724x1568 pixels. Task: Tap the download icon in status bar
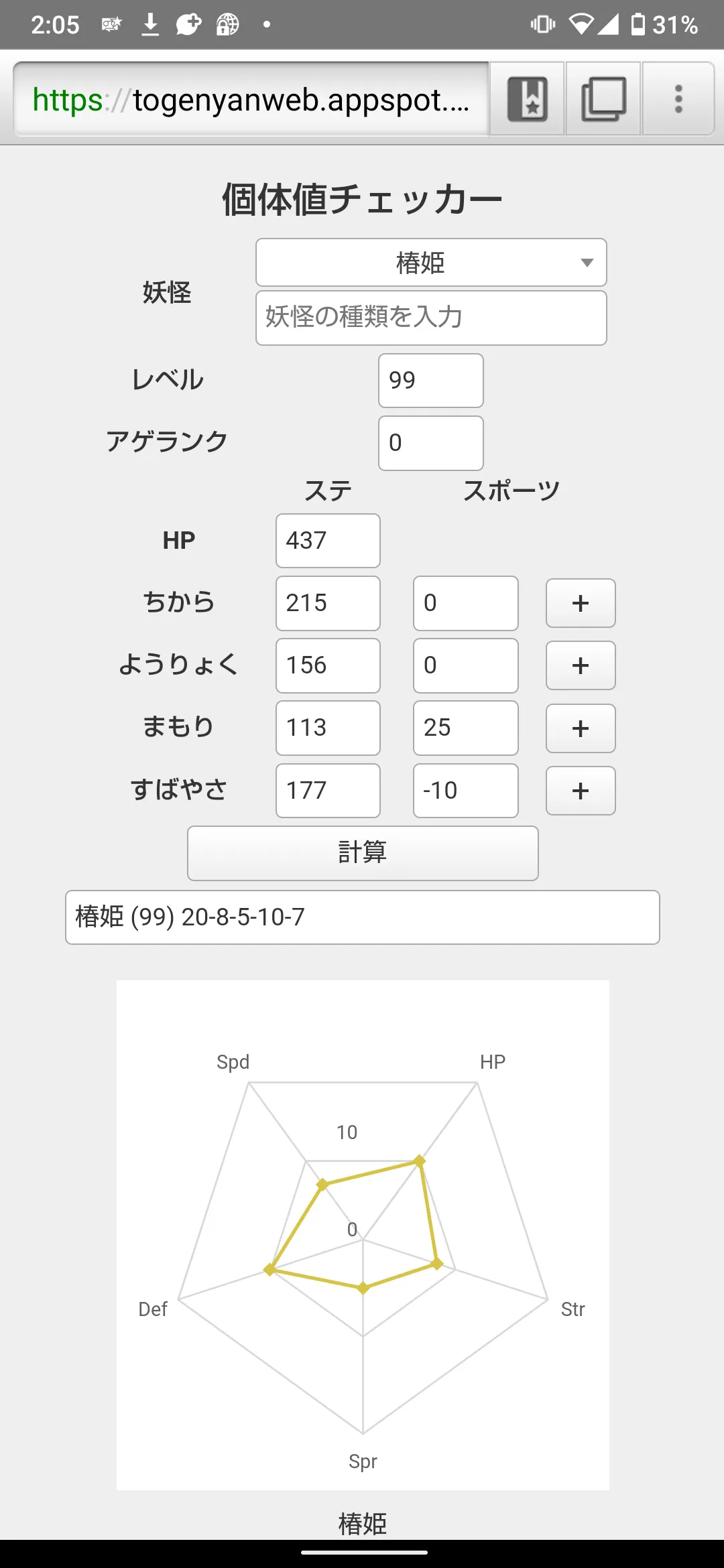151,25
